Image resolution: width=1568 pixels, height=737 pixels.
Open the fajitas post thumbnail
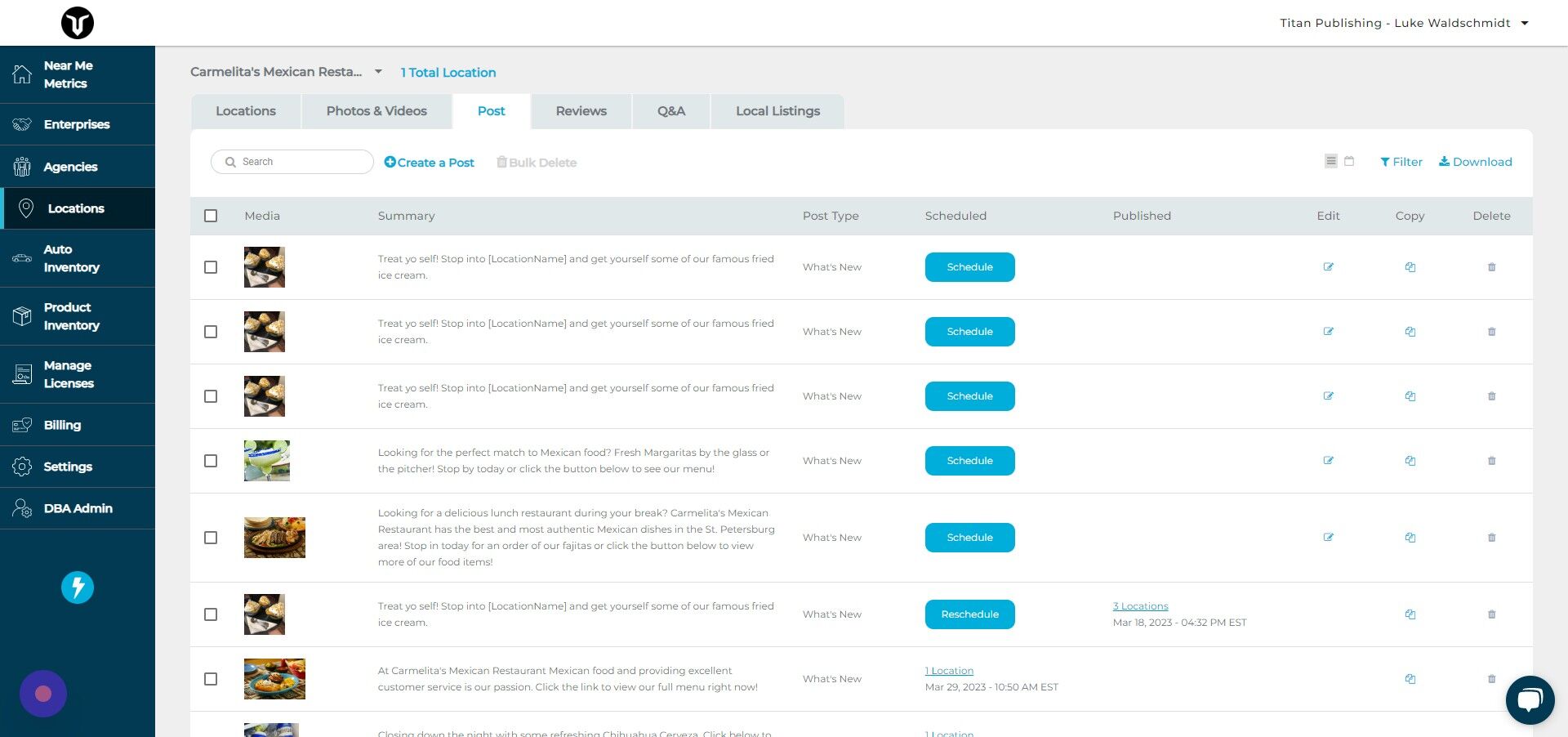(x=274, y=538)
